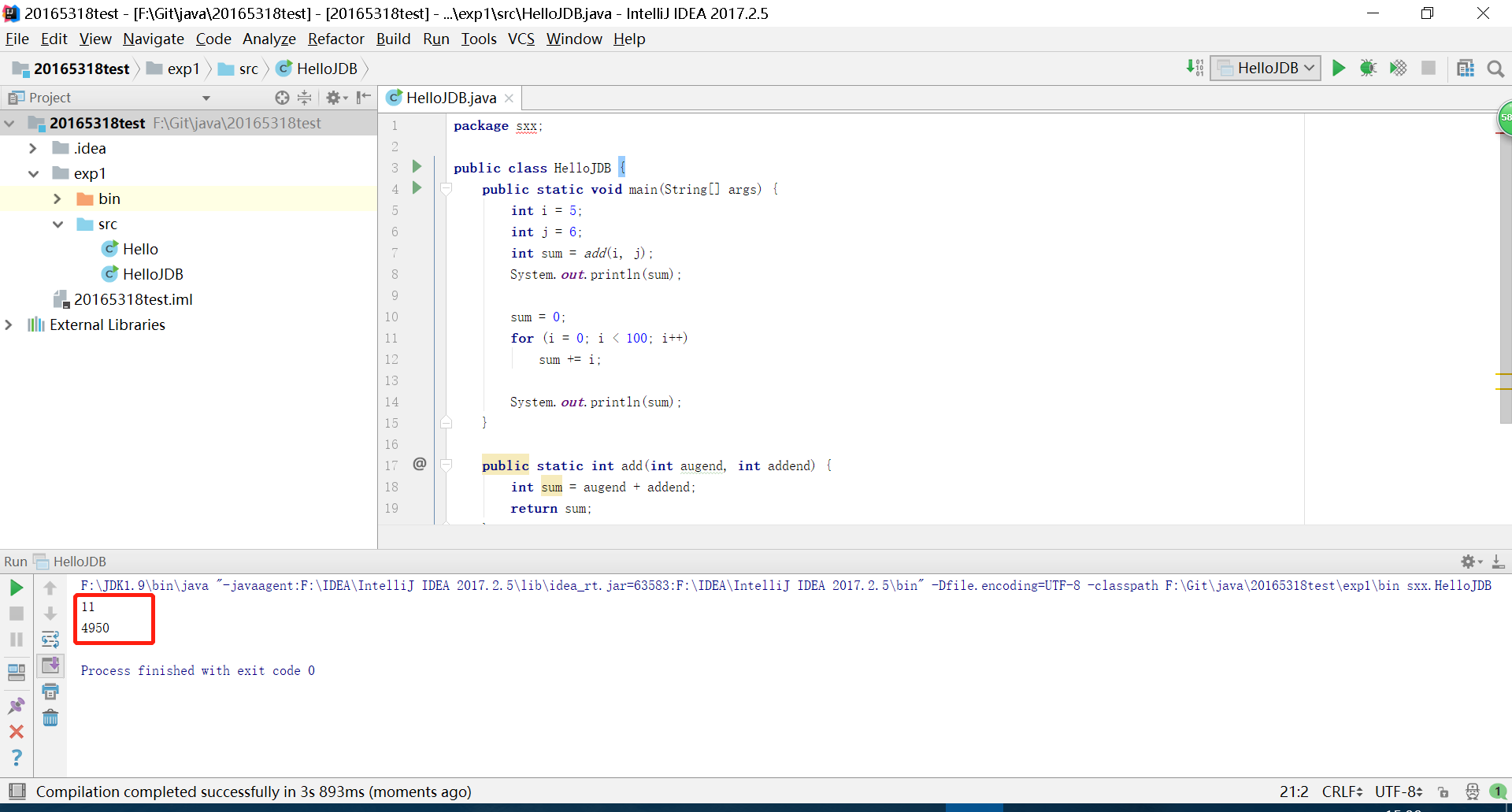Expand the .idea folder
Screen dimensions: 1512x812
[x=32, y=149]
